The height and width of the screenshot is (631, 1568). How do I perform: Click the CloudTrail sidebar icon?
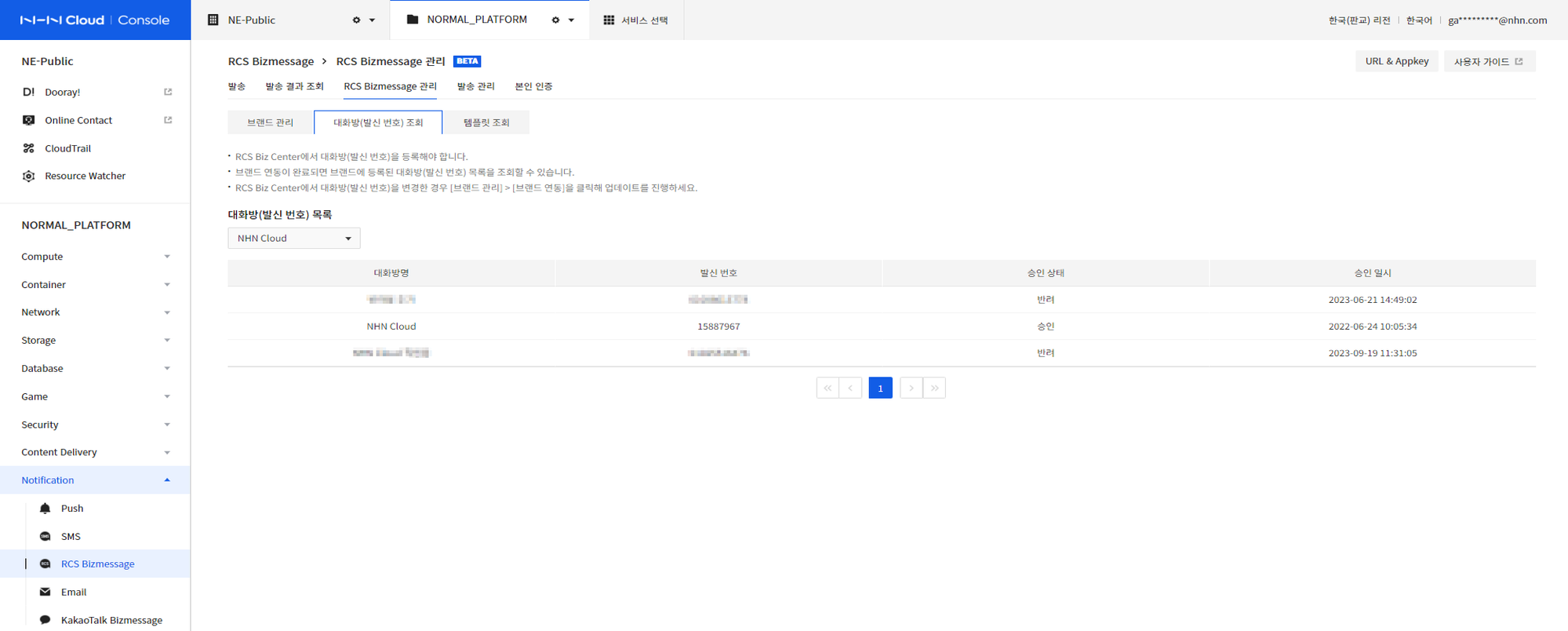pyautogui.click(x=29, y=148)
